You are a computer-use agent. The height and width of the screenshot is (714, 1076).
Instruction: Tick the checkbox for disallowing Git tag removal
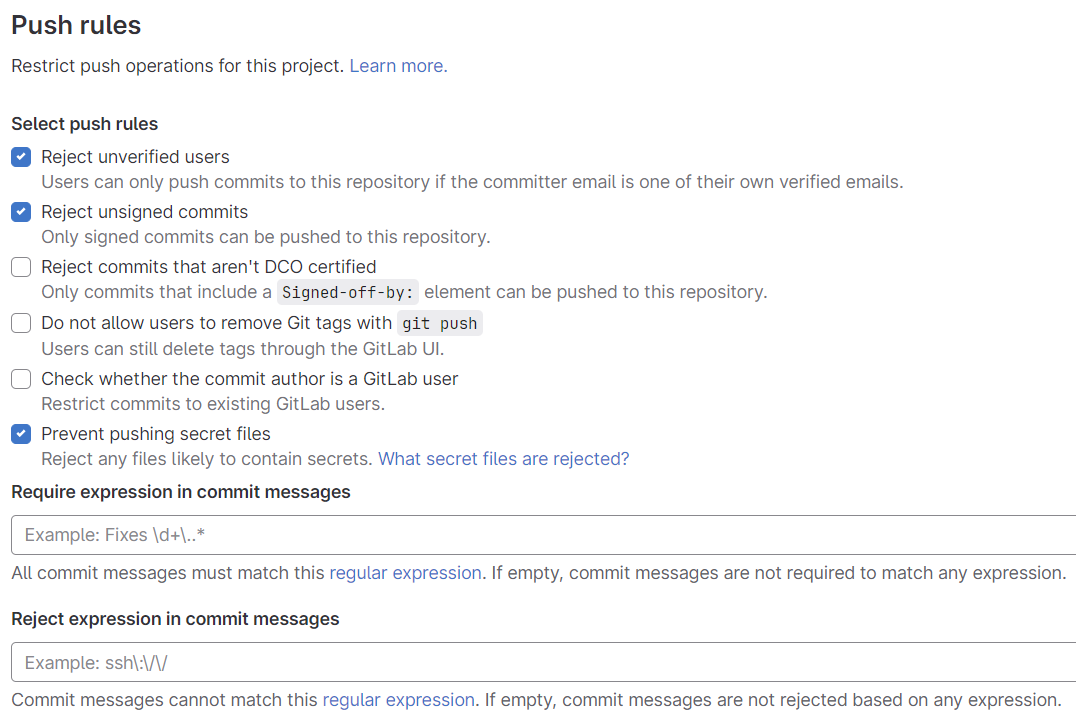(x=21, y=323)
